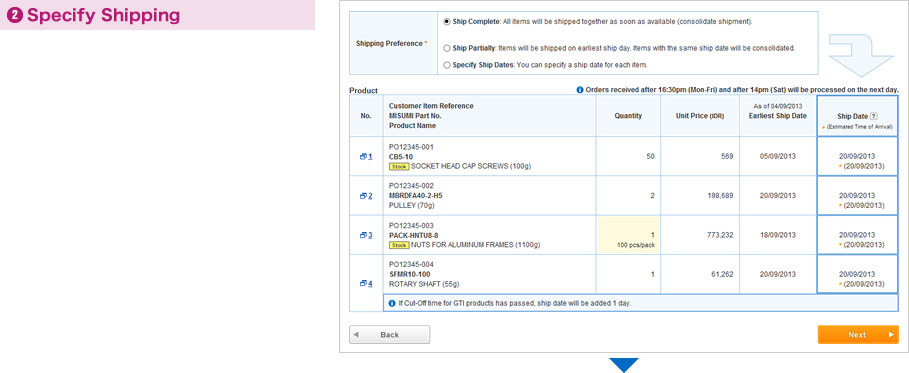Click info icon beside orders received notice
909x373 pixels.
click(580, 90)
